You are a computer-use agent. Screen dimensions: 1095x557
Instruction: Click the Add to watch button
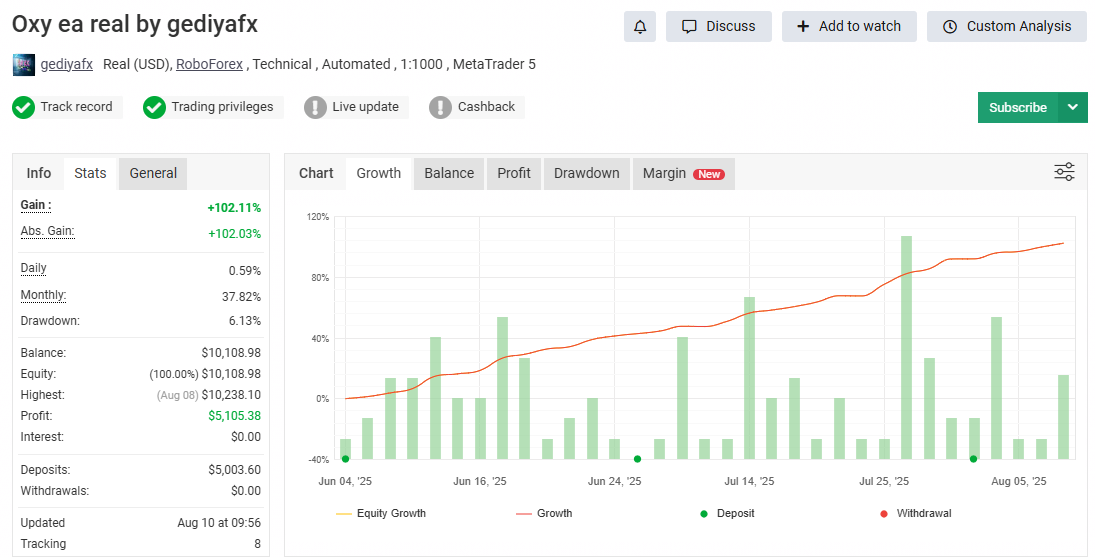pos(848,27)
